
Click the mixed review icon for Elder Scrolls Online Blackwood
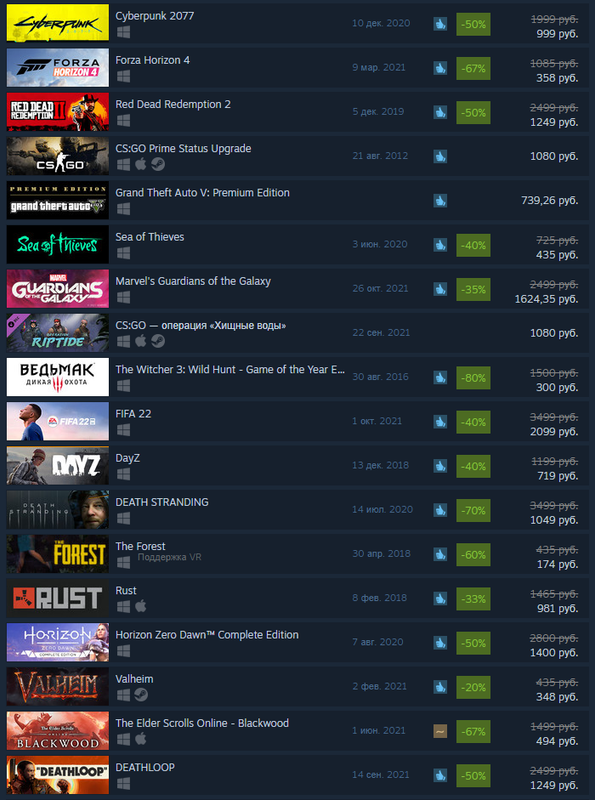coord(440,731)
